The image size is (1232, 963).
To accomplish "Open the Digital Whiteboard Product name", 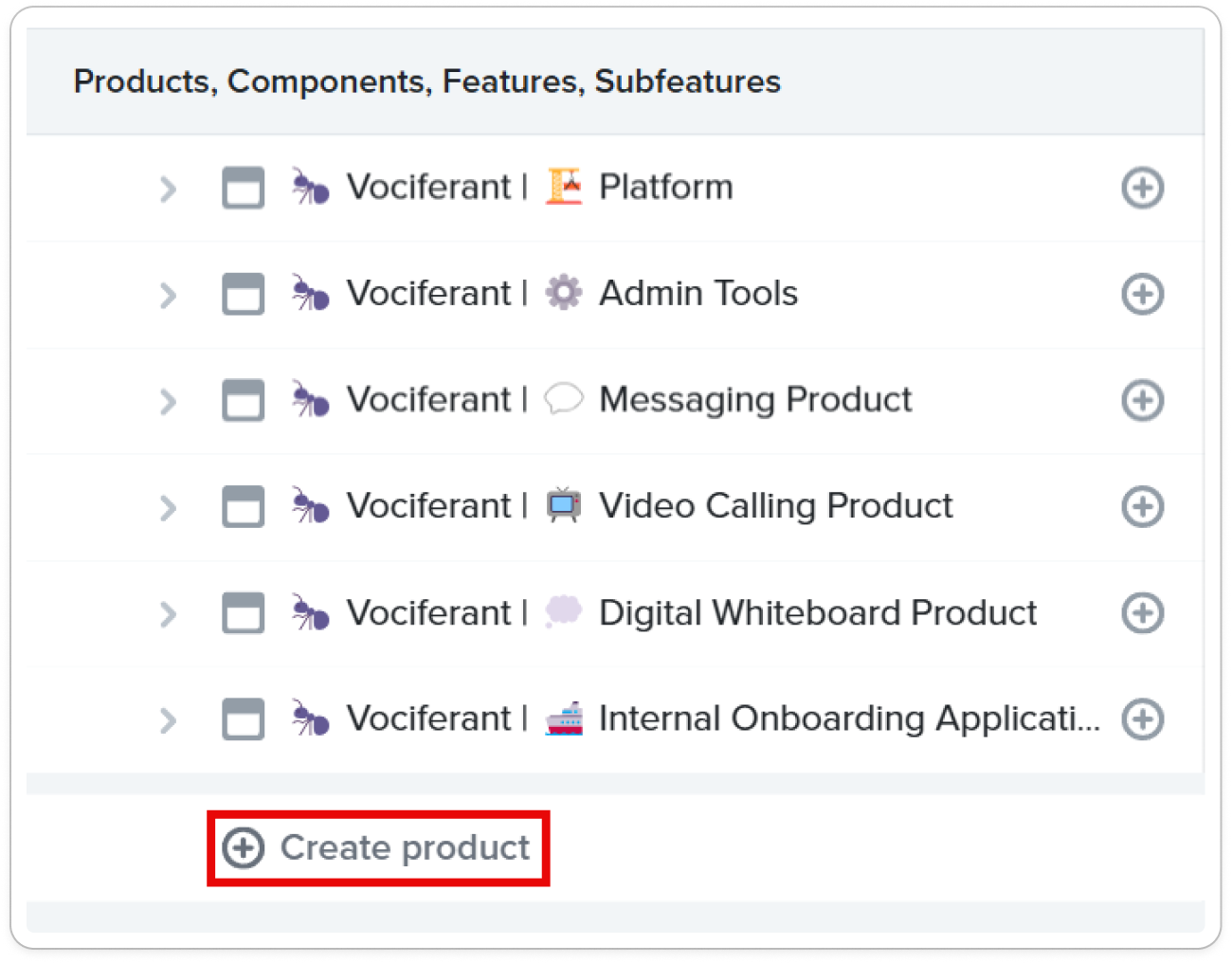I will tap(817, 613).
